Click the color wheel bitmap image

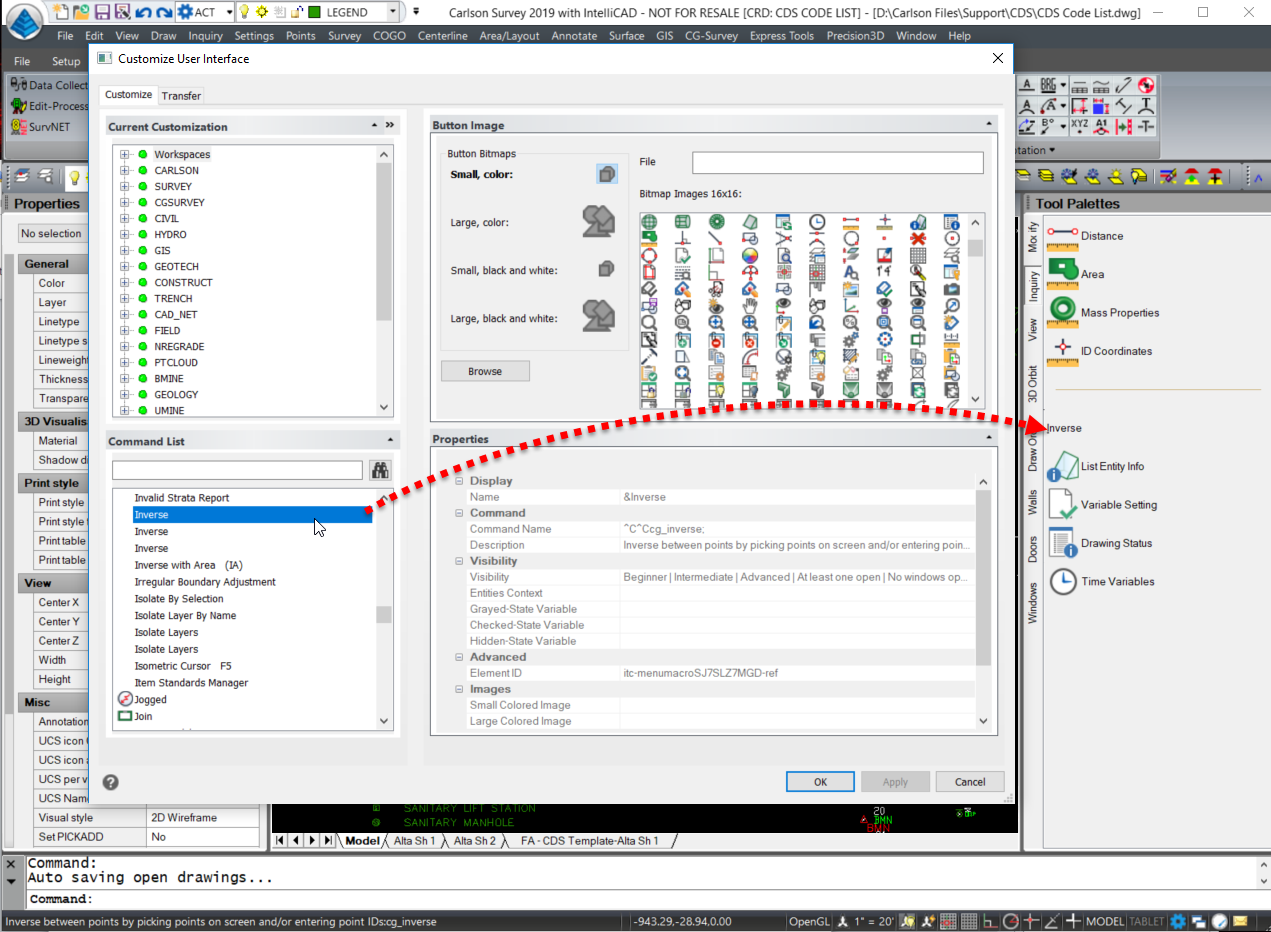(749, 255)
